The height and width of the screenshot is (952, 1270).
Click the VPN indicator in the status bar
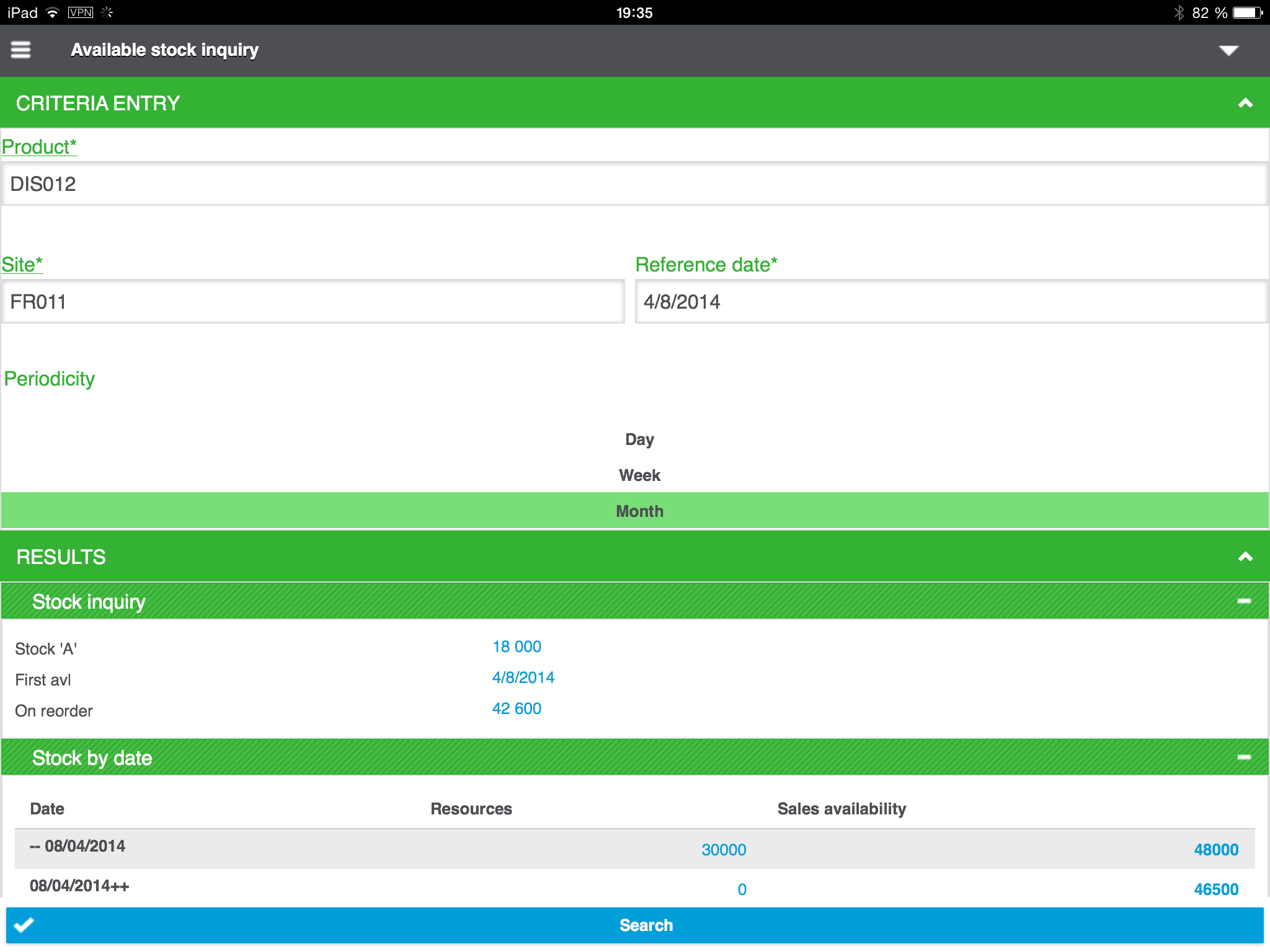[x=80, y=12]
